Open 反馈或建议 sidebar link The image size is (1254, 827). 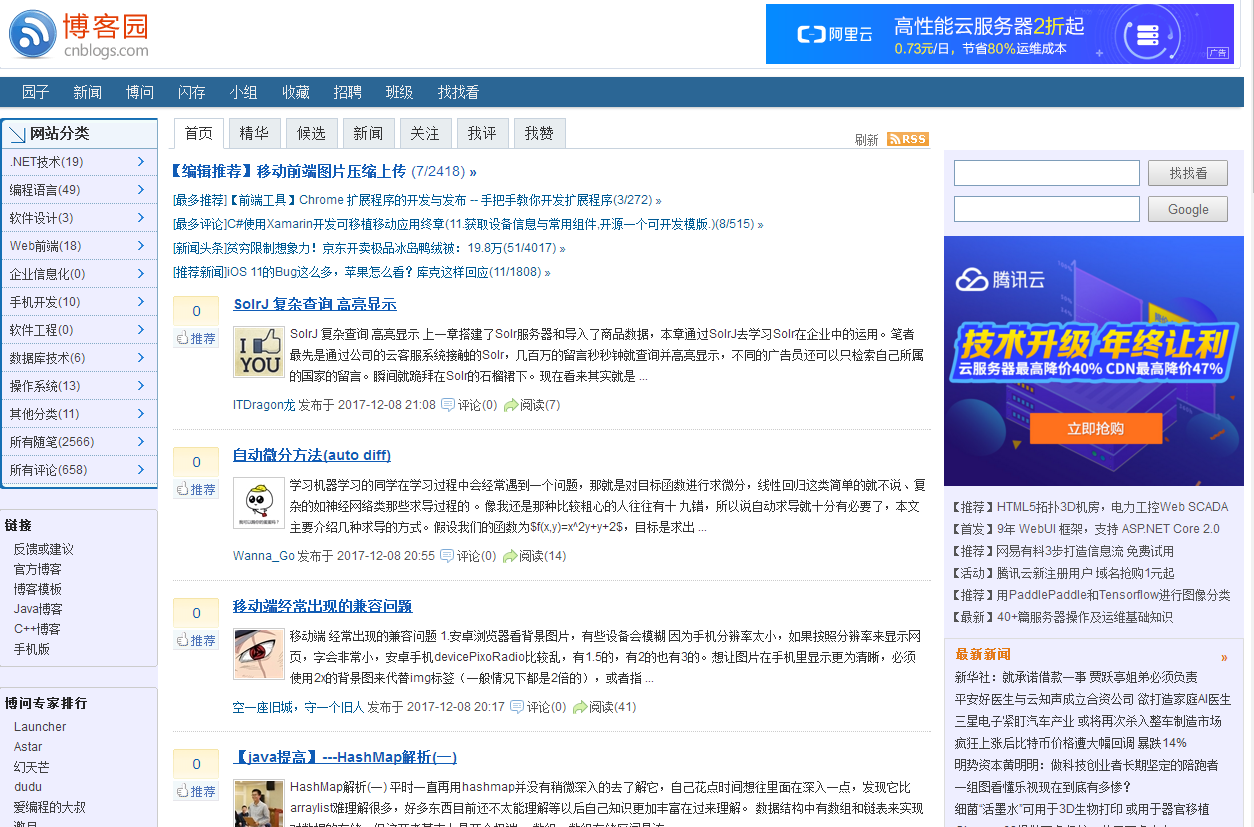(44, 549)
